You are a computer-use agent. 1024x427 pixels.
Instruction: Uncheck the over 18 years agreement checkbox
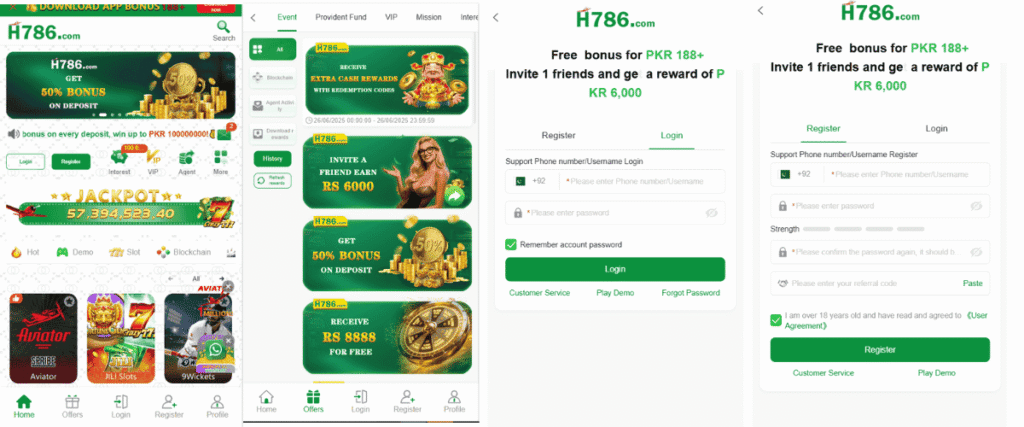coord(776,320)
